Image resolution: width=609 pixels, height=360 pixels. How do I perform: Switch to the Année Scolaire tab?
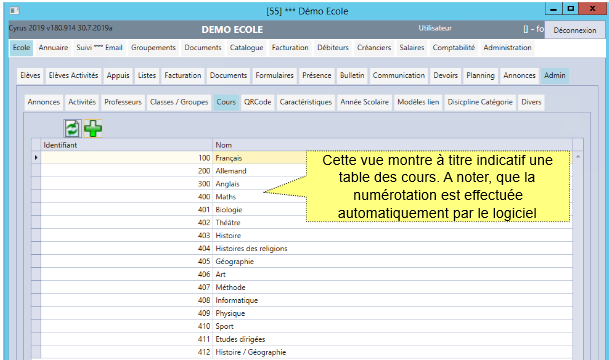[365, 102]
